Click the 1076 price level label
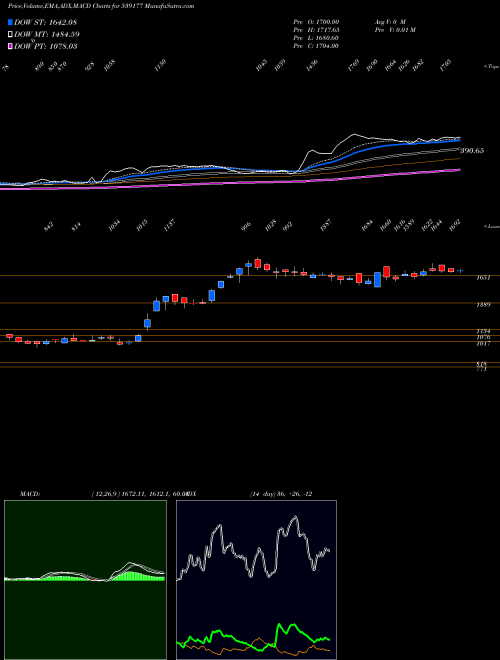This screenshot has height=660, width=500. pyautogui.click(x=483, y=338)
